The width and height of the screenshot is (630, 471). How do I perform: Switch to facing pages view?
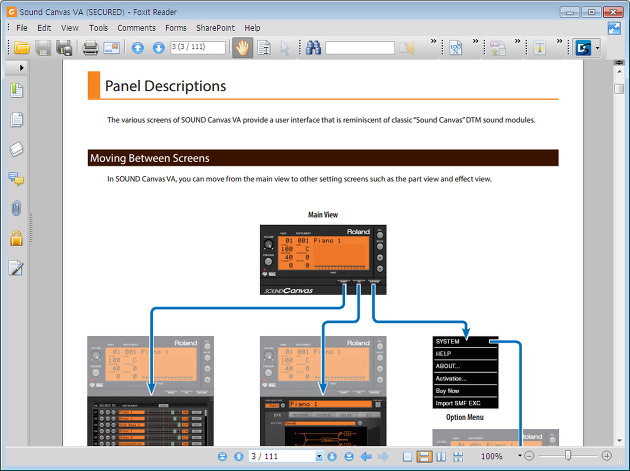pos(441,457)
